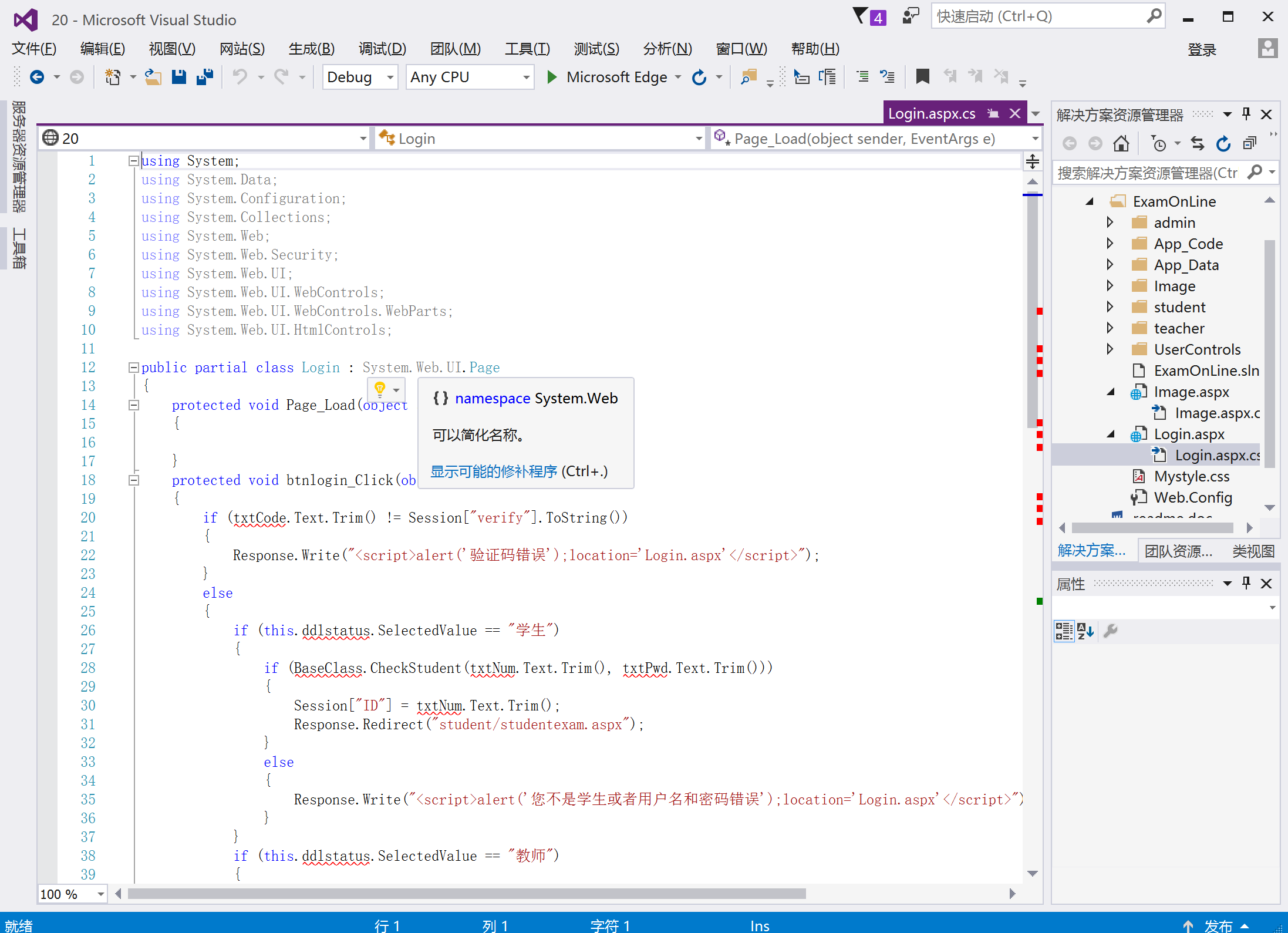Click the lightbulb quick actions icon

[x=380, y=389]
